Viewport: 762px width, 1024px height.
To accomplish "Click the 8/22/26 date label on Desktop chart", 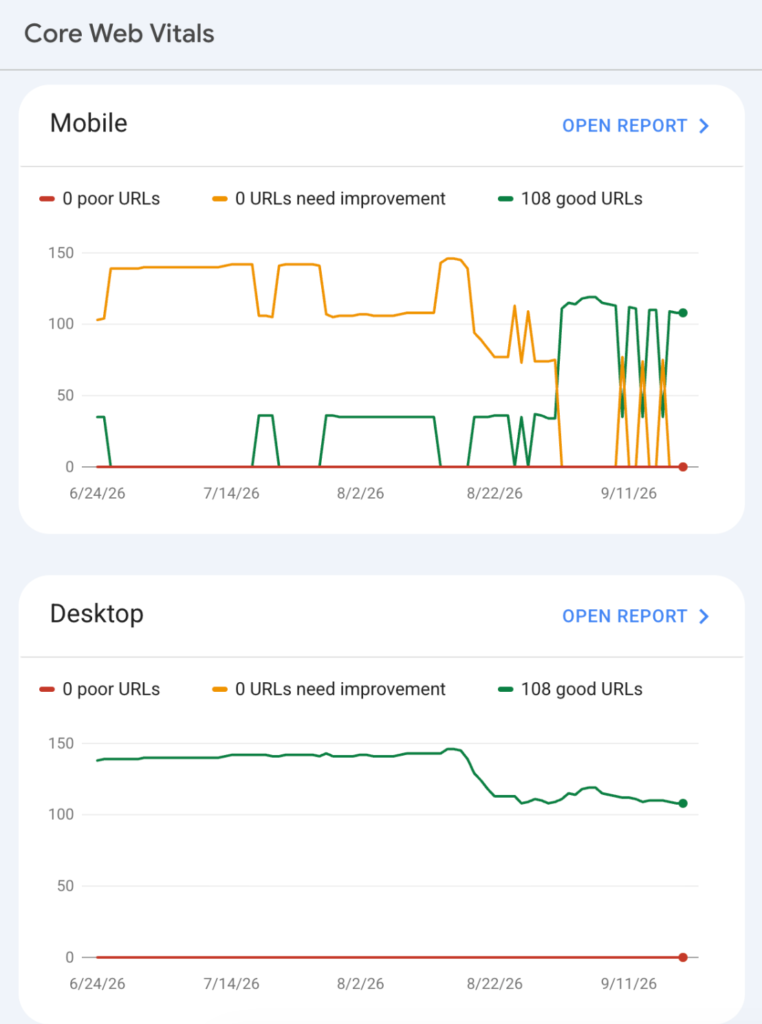I will [x=494, y=984].
